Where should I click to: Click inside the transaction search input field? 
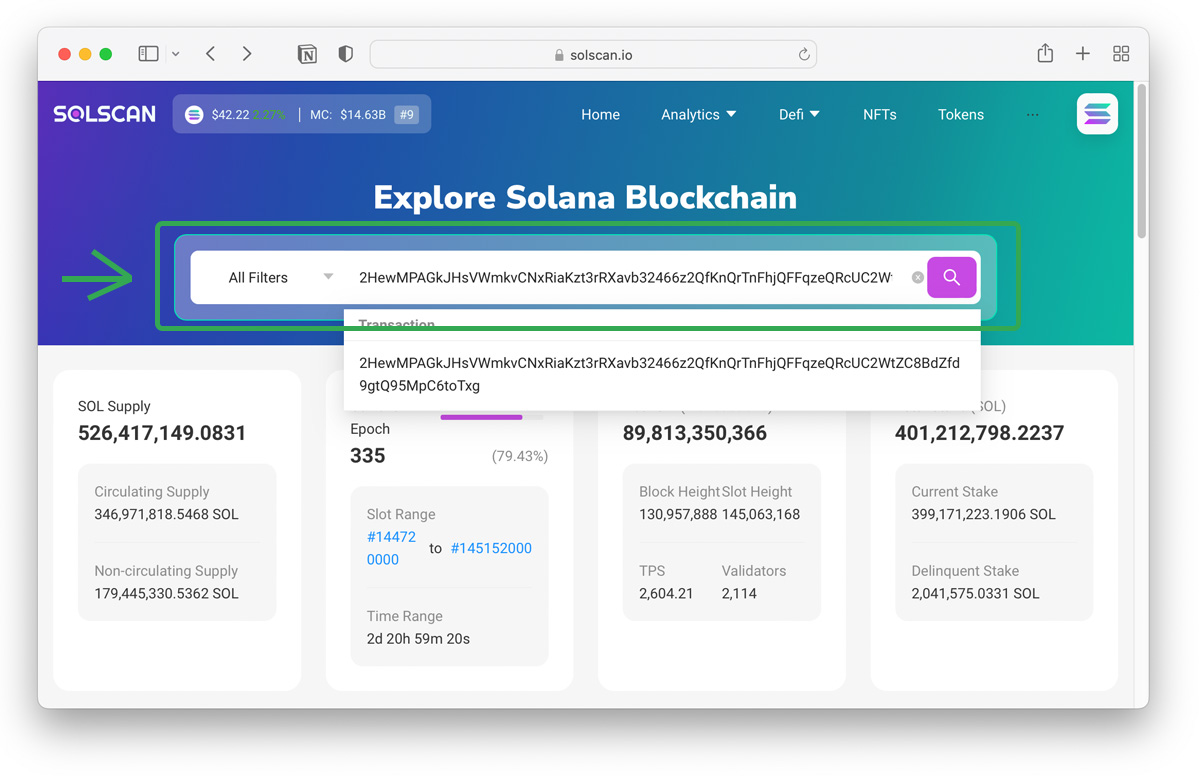(x=625, y=277)
